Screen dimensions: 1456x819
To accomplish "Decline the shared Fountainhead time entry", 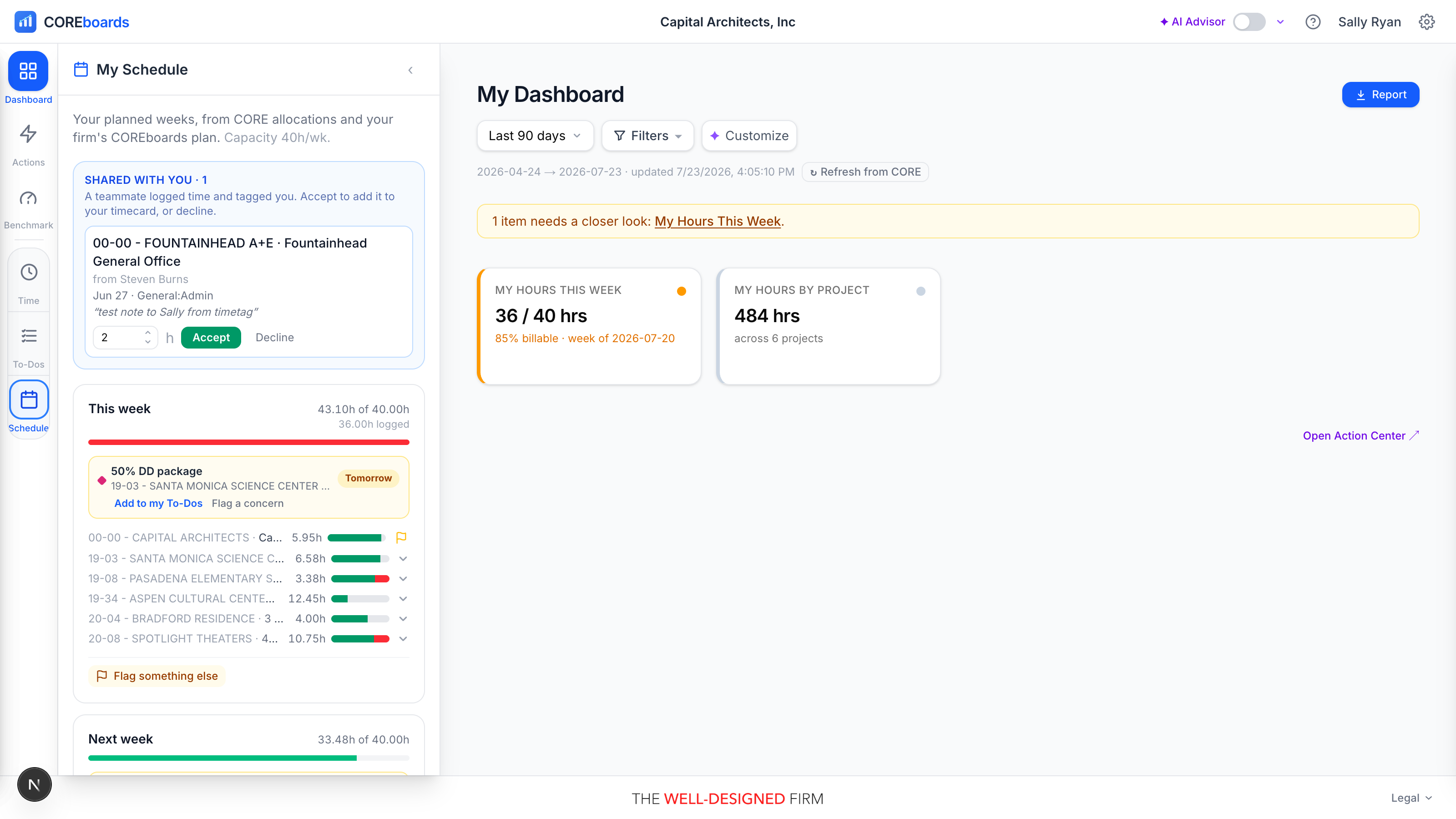I will pyautogui.click(x=275, y=338).
